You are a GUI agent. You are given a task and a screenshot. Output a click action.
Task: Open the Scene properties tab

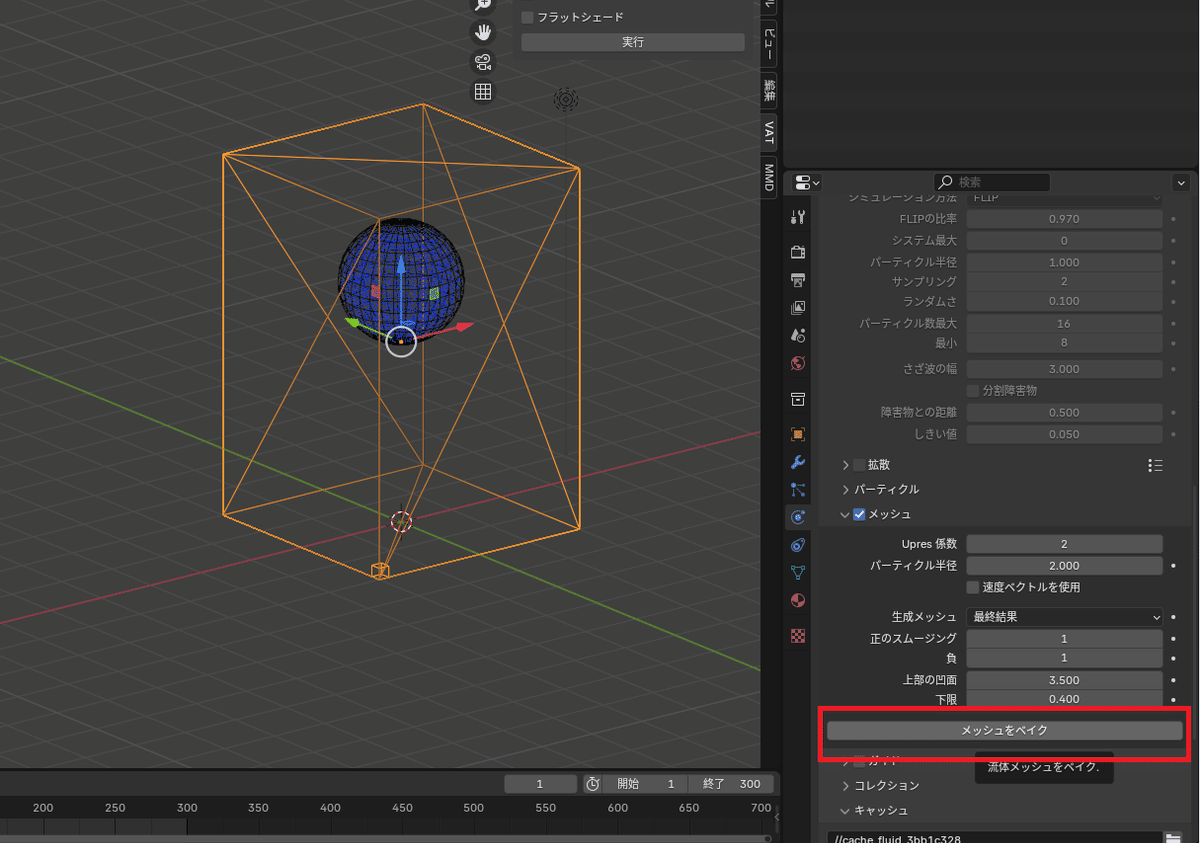798,335
